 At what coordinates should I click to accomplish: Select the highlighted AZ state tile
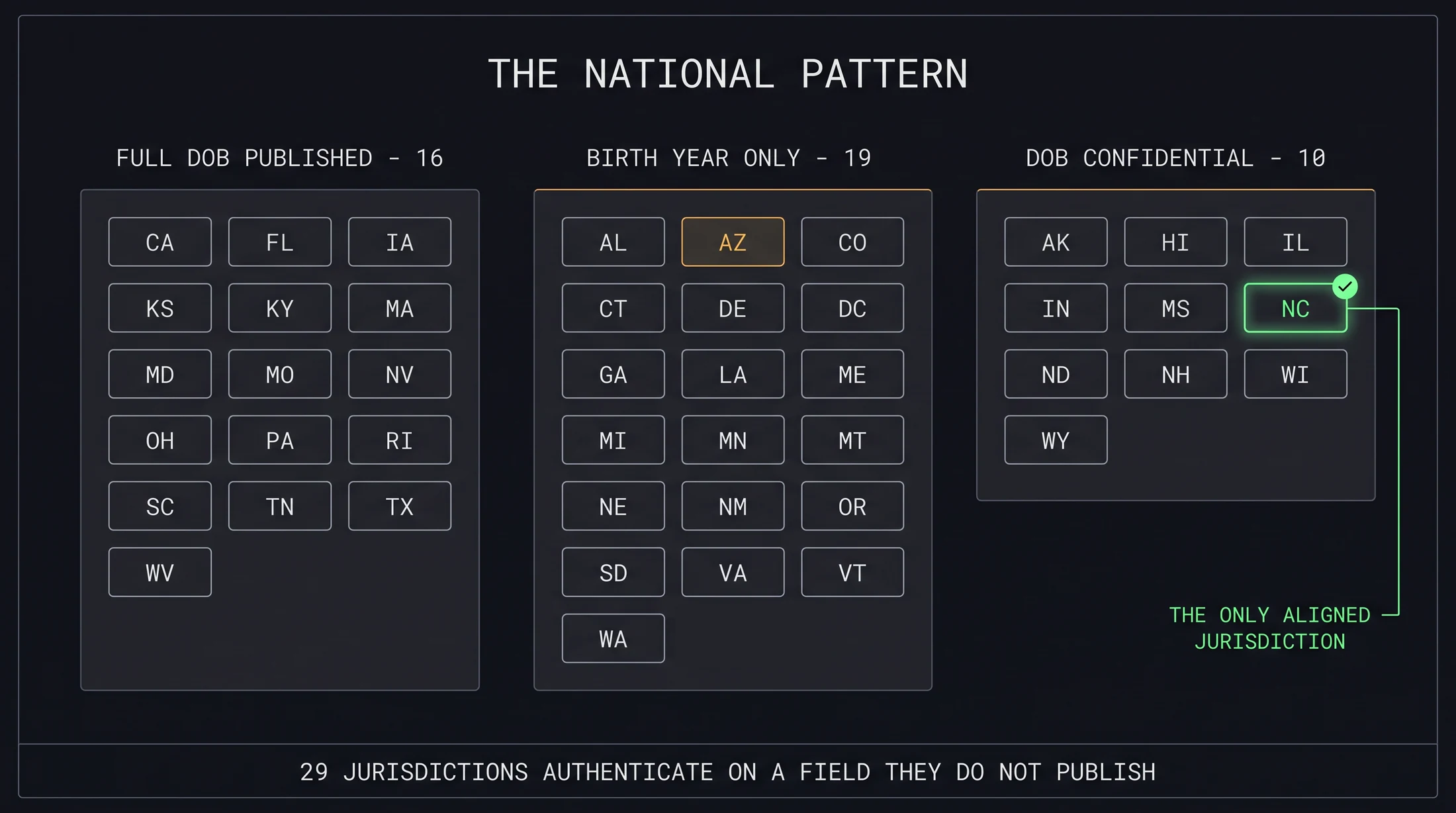[x=733, y=242]
